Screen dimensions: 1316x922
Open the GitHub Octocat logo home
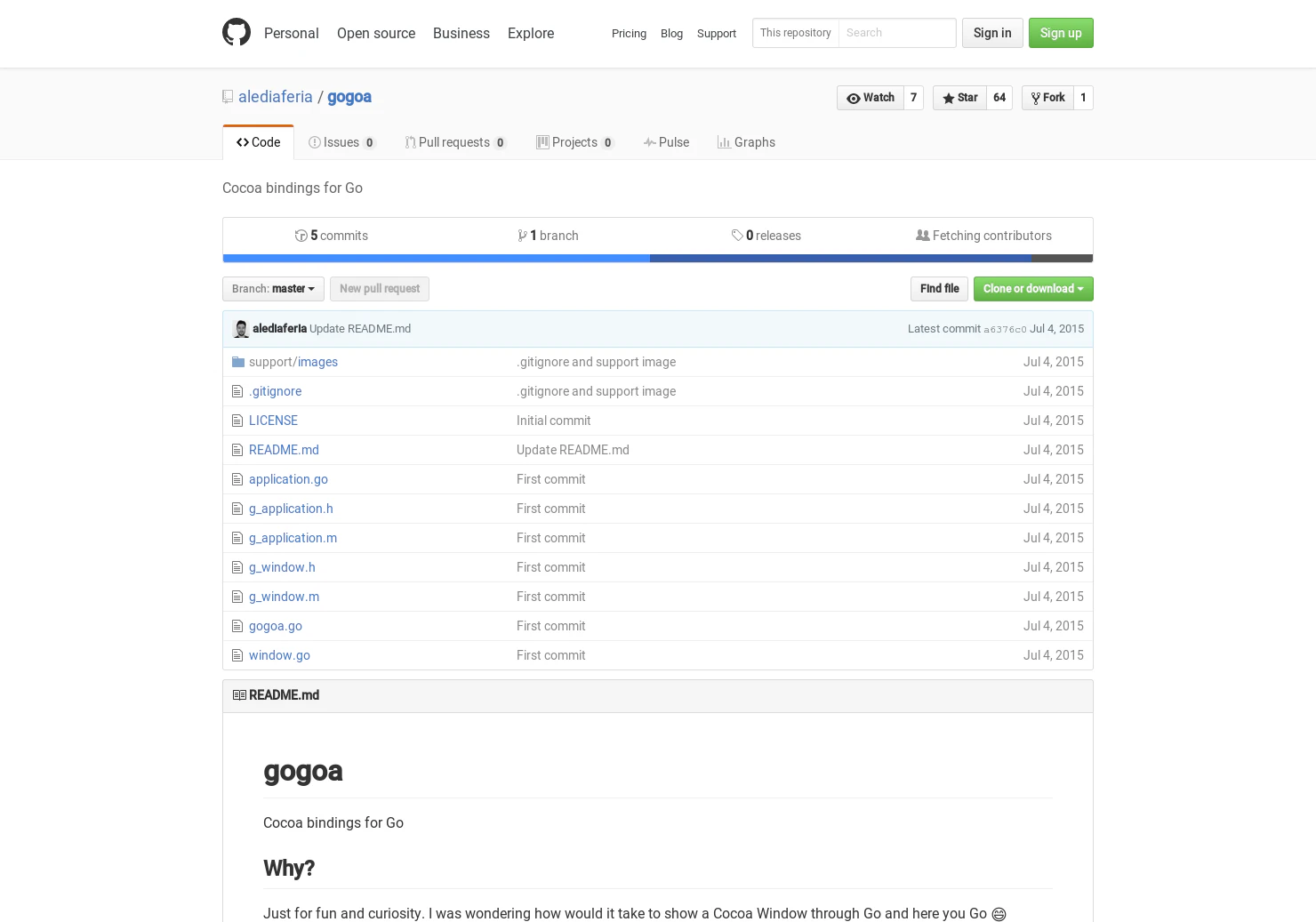coord(237,33)
